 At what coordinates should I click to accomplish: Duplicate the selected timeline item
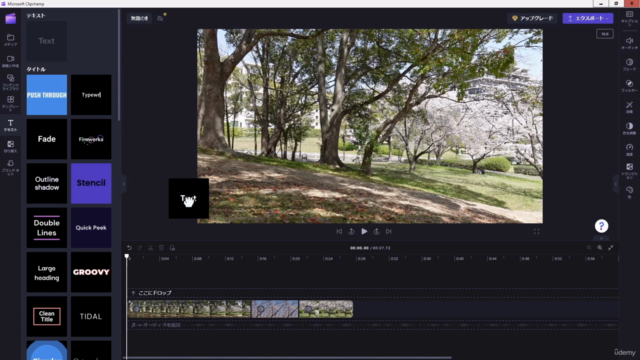[x=172, y=248]
